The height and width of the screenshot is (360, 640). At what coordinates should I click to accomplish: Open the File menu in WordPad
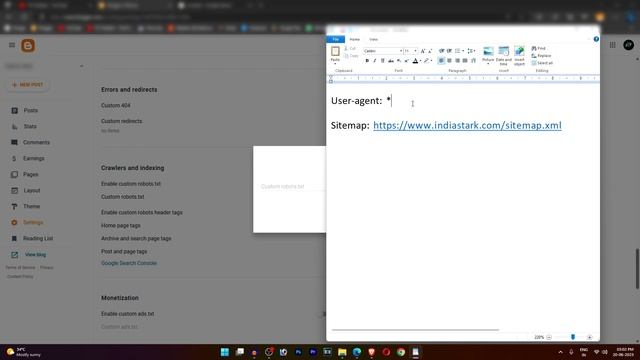(x=336, y=39)
